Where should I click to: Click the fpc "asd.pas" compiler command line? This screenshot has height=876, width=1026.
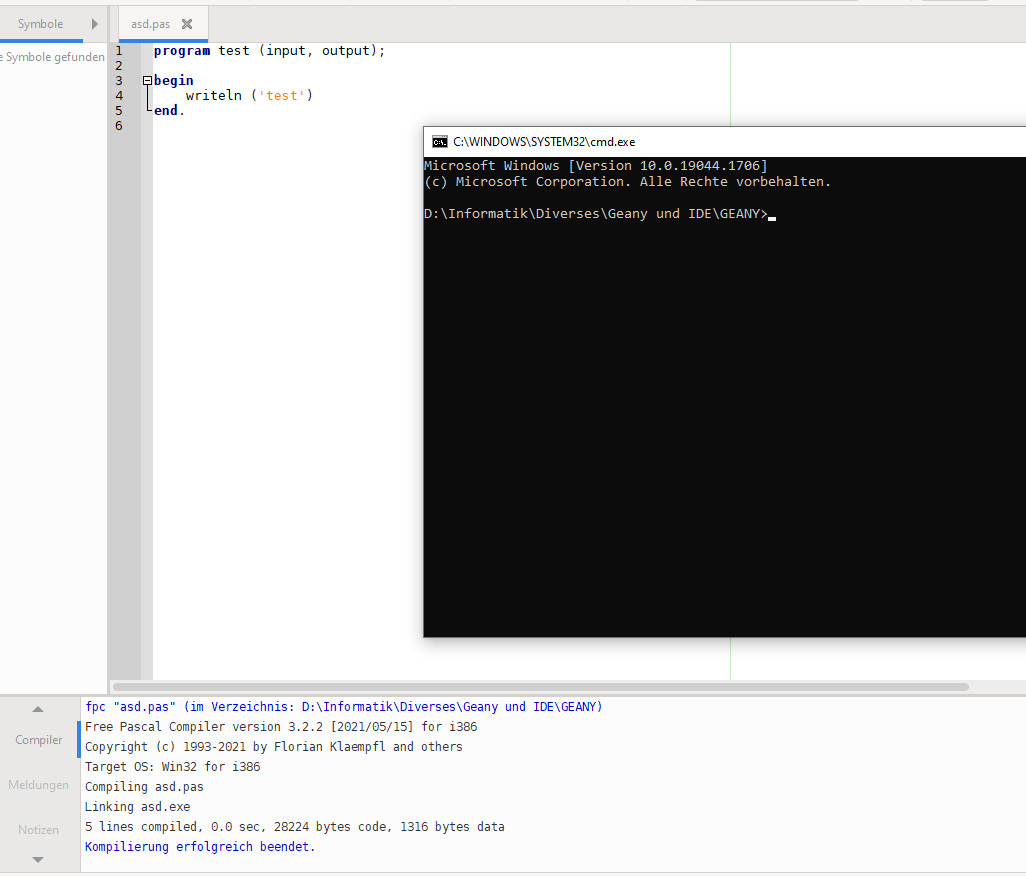click(344, 707)
